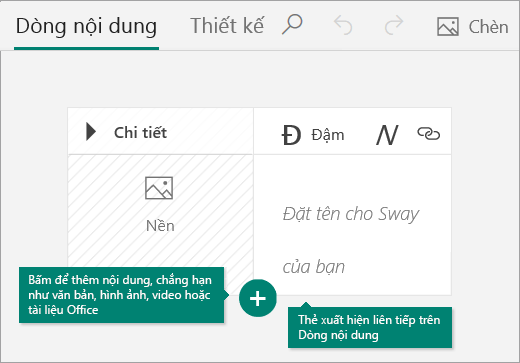The height and width of the screenshot is (363, 520).
Task: Click the Thẻ xuất hiện liên tiếp tooltip
Action: coord(370,327)
